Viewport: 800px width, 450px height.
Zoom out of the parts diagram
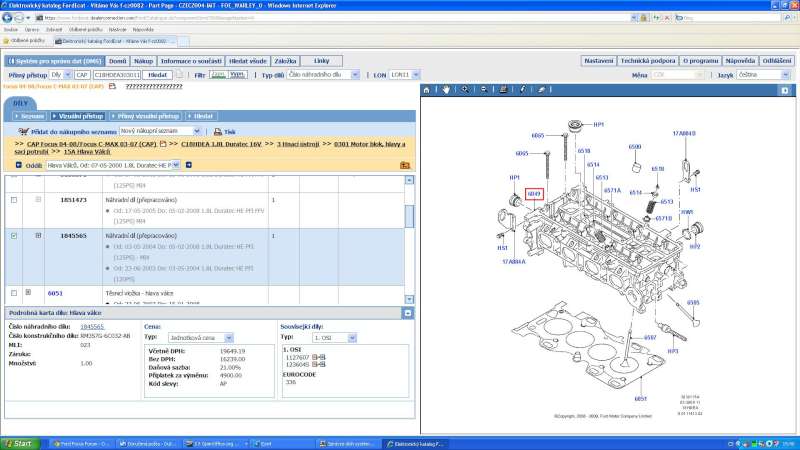tap(482, 89)
